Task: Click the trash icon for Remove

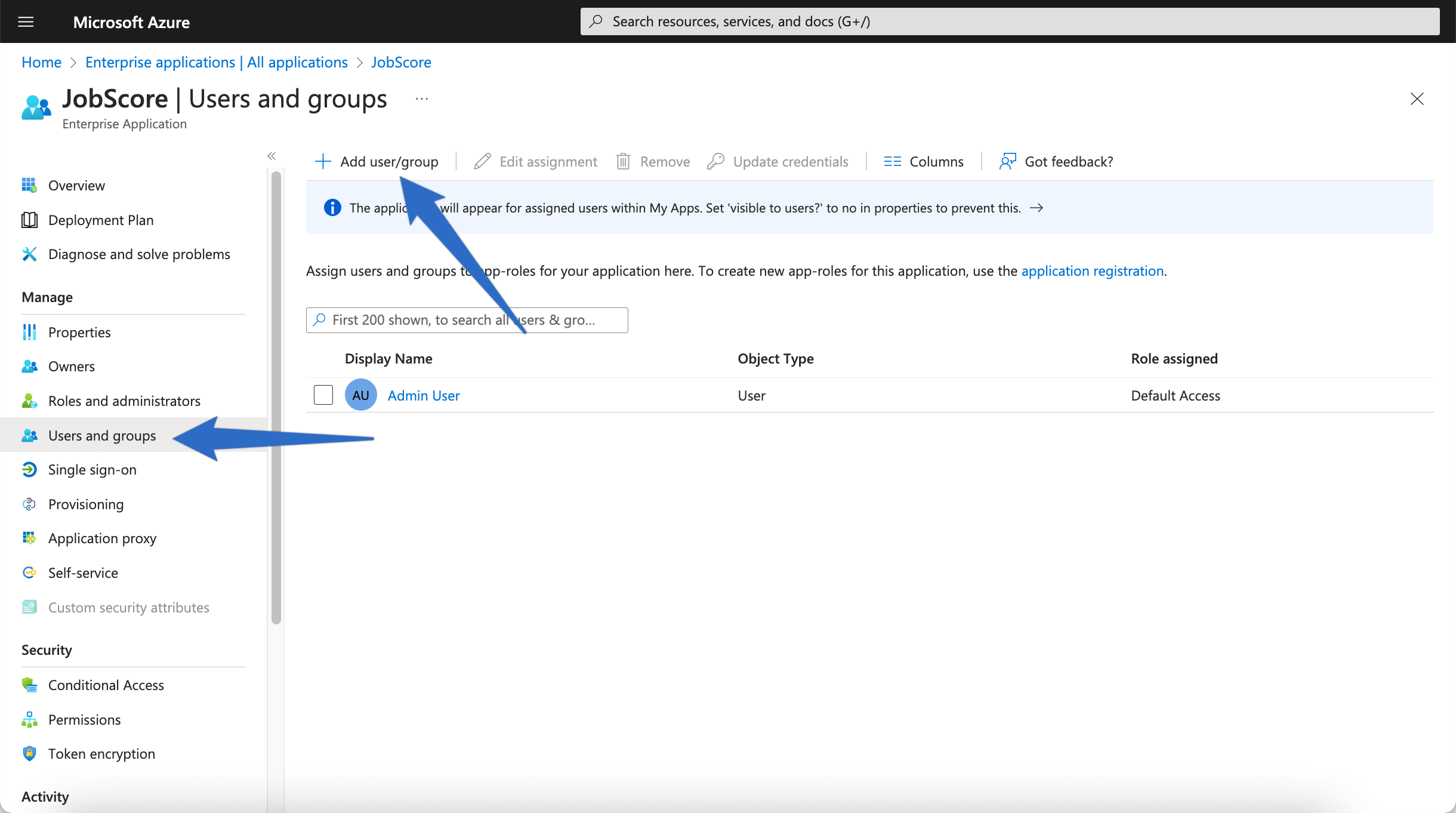Action: 623,162
